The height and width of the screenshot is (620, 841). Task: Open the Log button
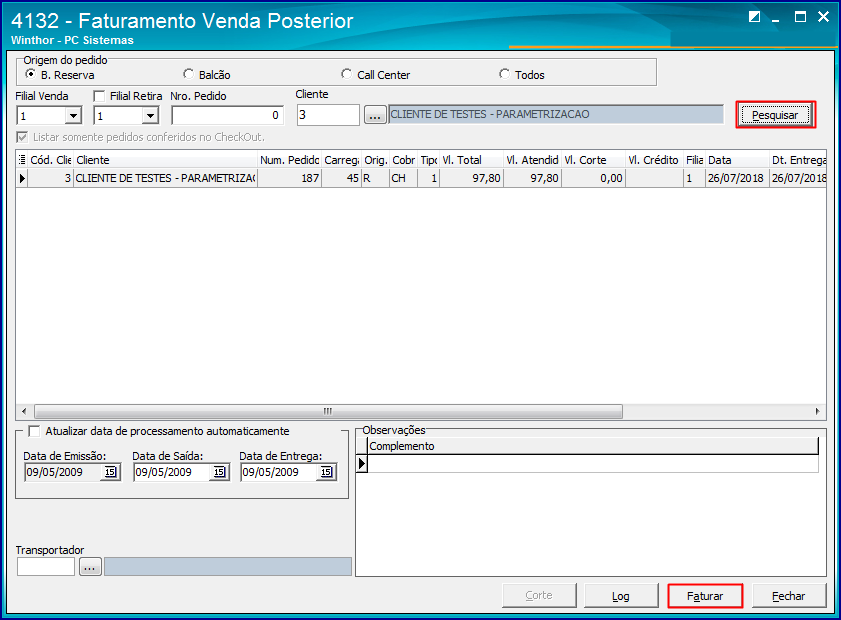coord(621,596)
